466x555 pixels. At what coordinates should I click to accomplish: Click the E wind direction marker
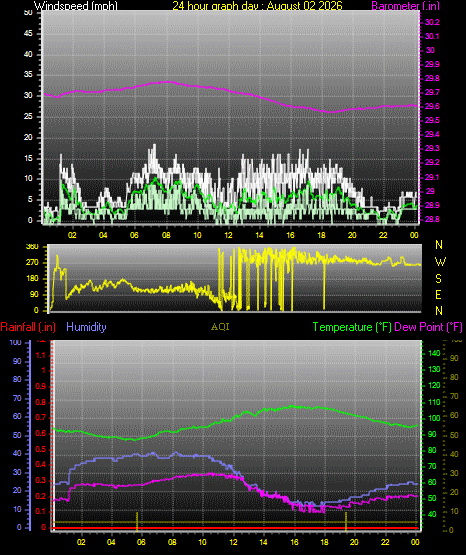tap(438, 294)
